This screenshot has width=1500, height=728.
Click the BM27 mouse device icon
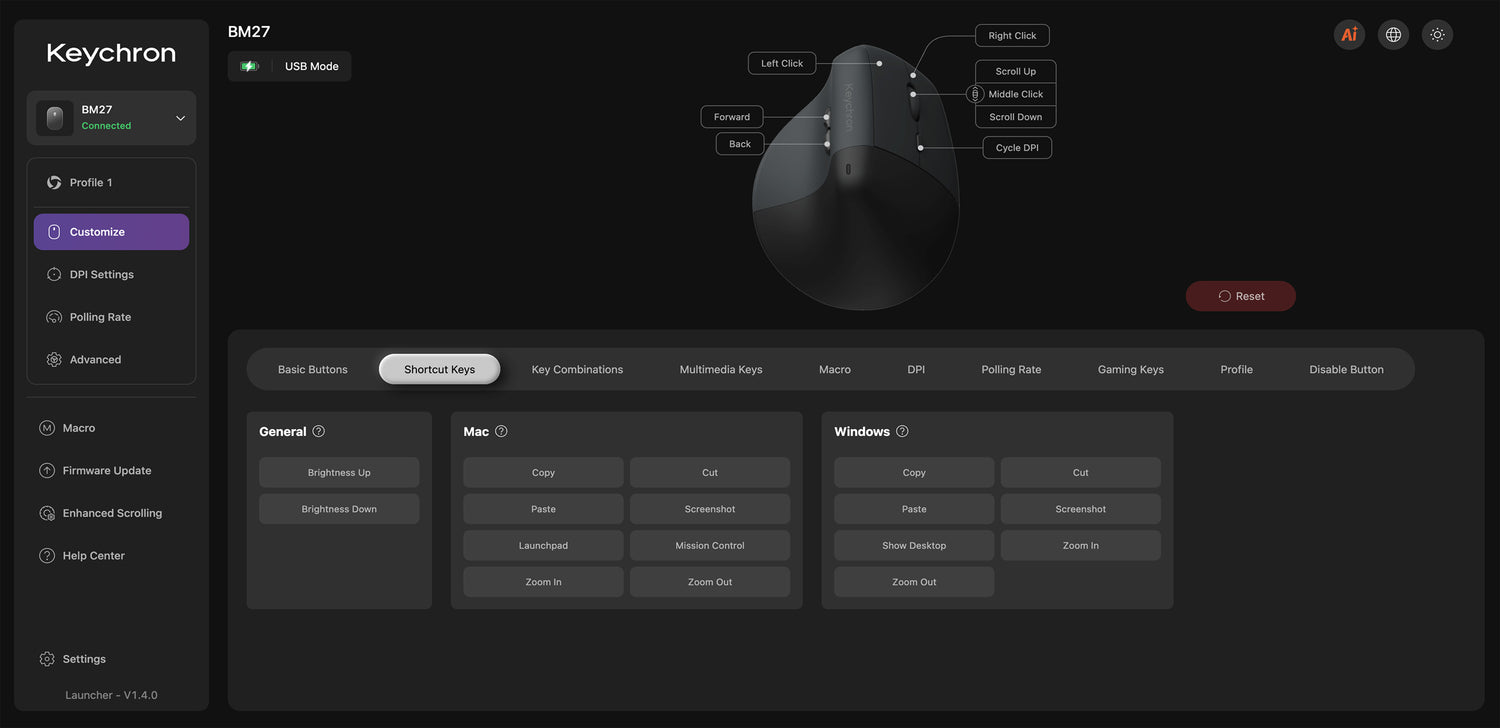55,118
